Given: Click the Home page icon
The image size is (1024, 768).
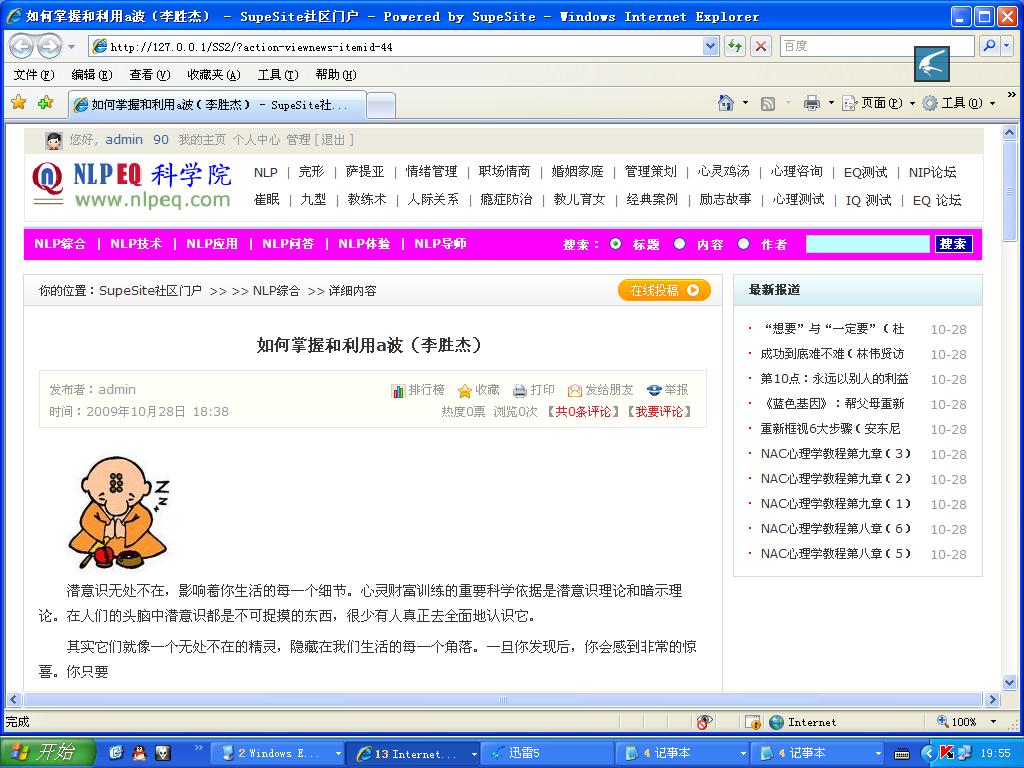Looking at the screenshot, I should pyautogui.click(x=726, y=103).
